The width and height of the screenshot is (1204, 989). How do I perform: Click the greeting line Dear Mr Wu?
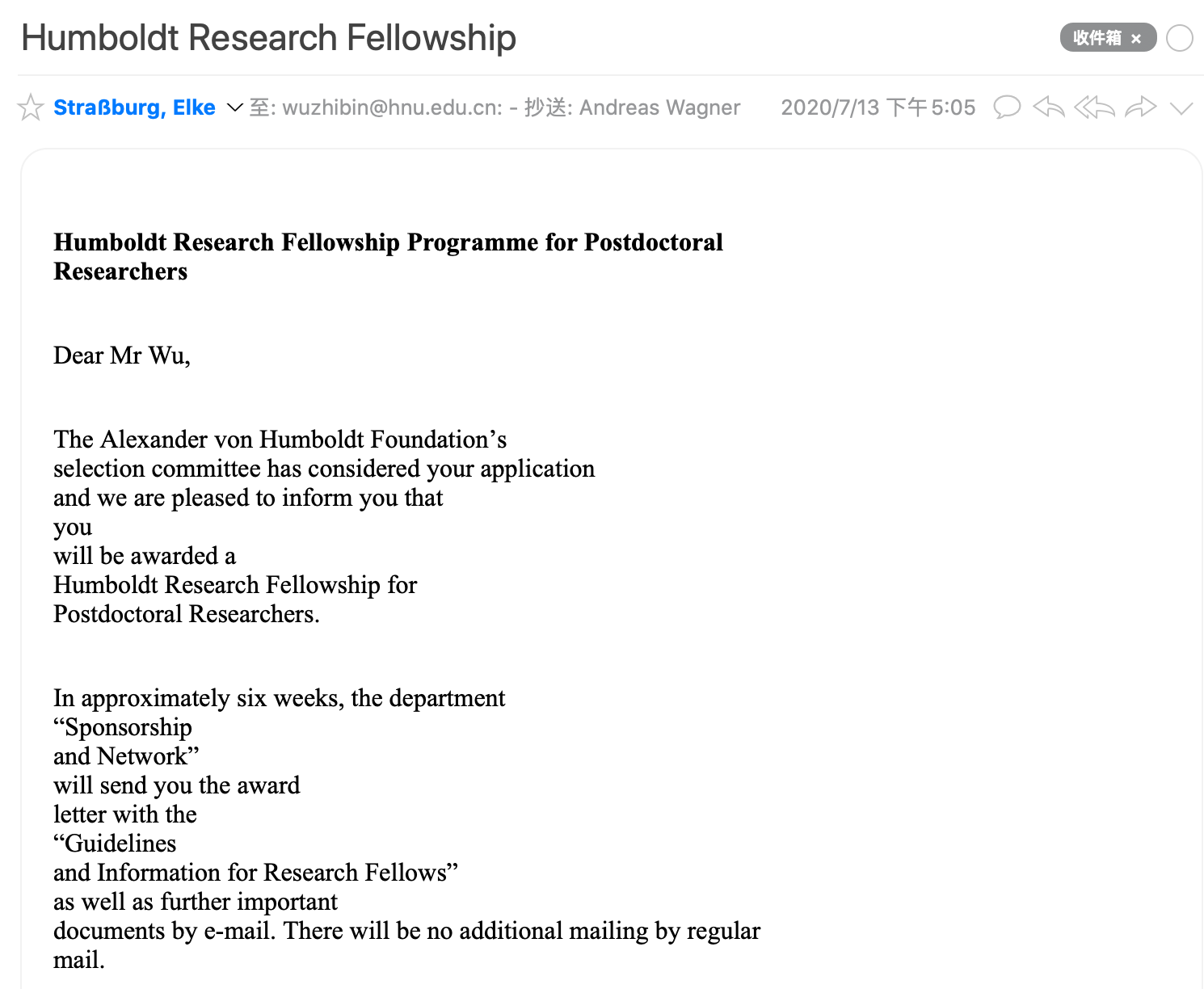coord(121,356)
